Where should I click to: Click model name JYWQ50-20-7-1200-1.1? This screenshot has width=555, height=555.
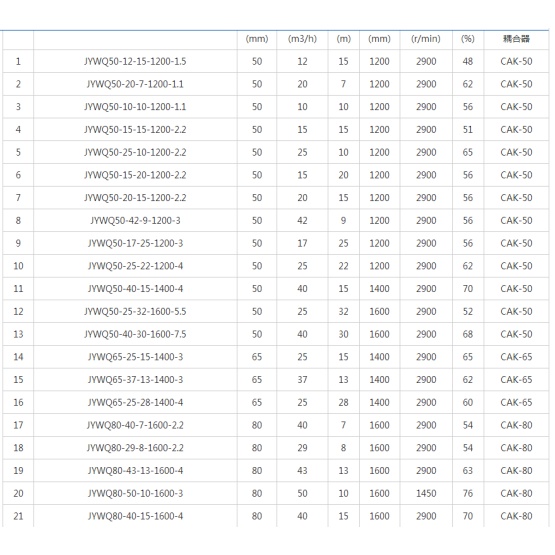(x=135, y=84)
